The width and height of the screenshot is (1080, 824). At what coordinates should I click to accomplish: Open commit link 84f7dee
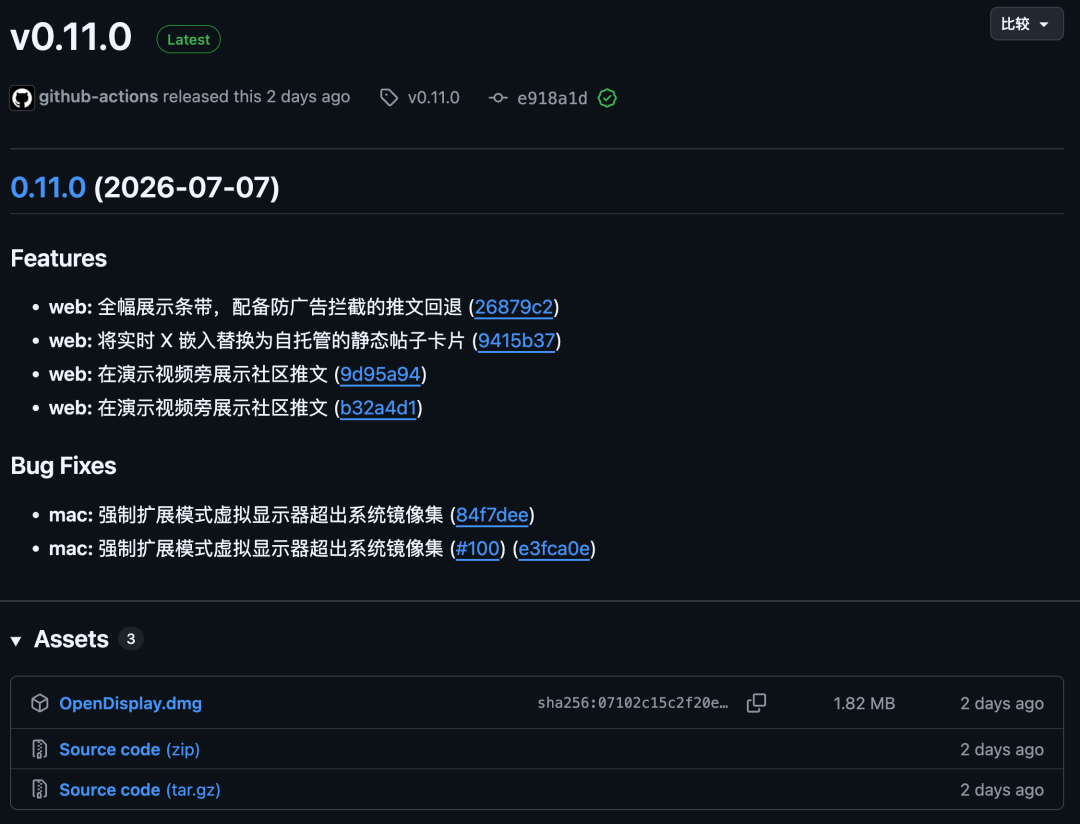[x=492, y=515]
